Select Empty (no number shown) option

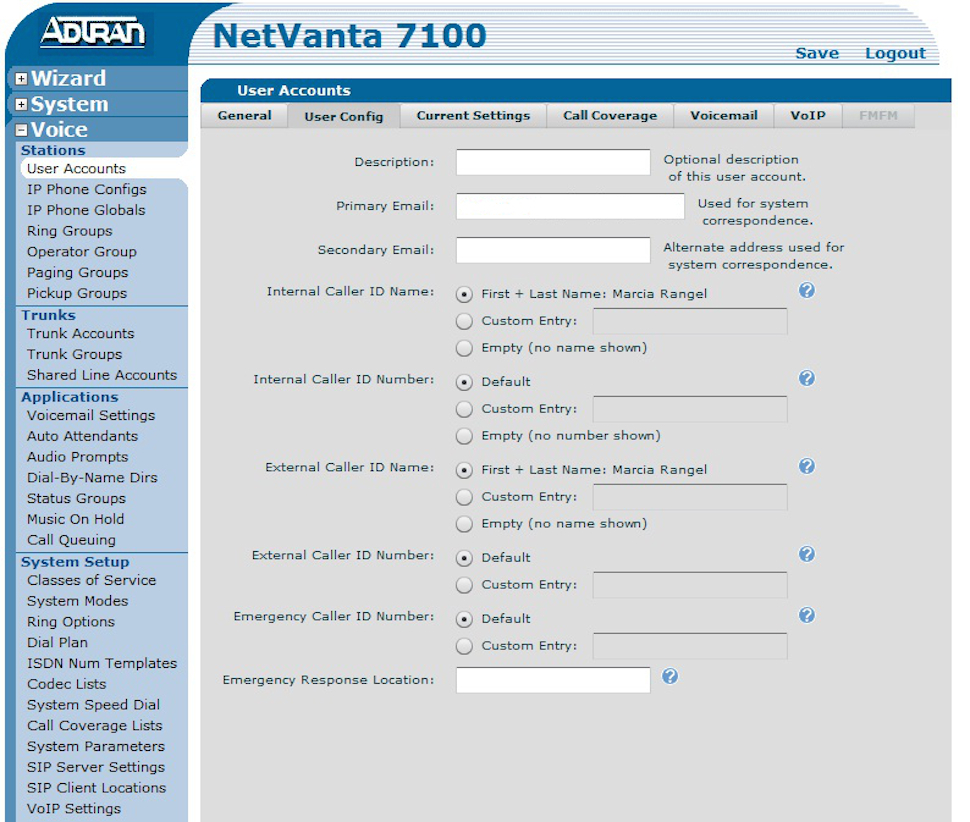[464, 435]
